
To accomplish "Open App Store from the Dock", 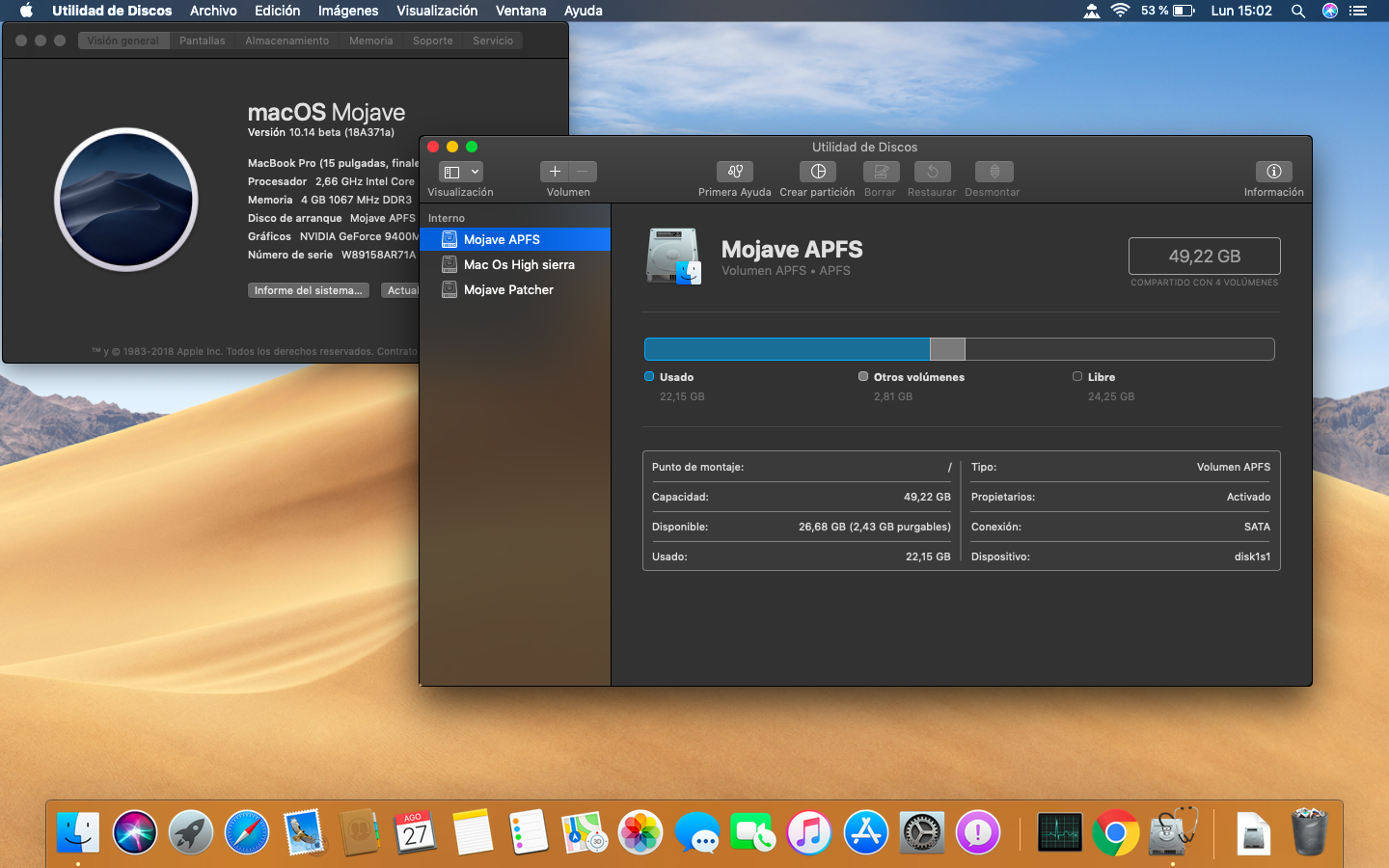I will pyautogui.click(x=866, y=832).
